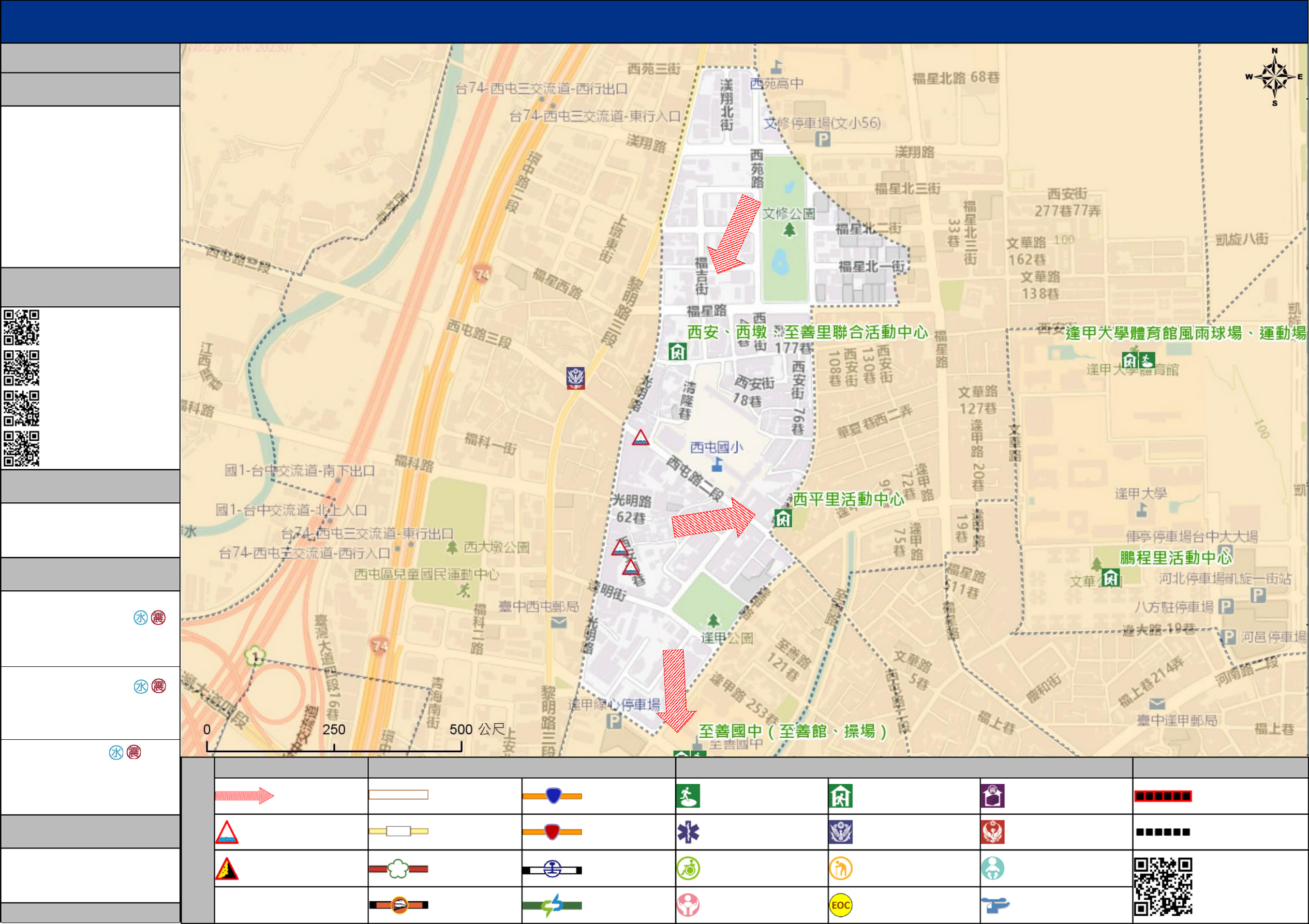Click the 西安、西墩、至善里聯合活動中心 label
This screenshot has height=924, width=1309.
(x=807, y=332)
